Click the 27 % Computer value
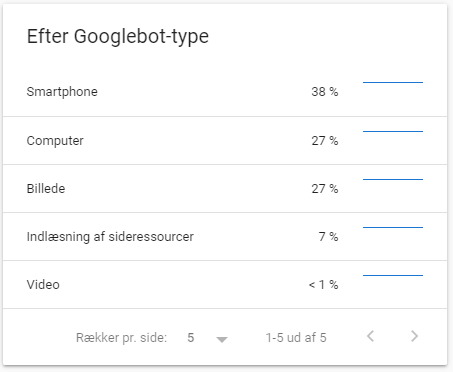The width and height of the screenshot is (453, 372). tap(325, 141)
